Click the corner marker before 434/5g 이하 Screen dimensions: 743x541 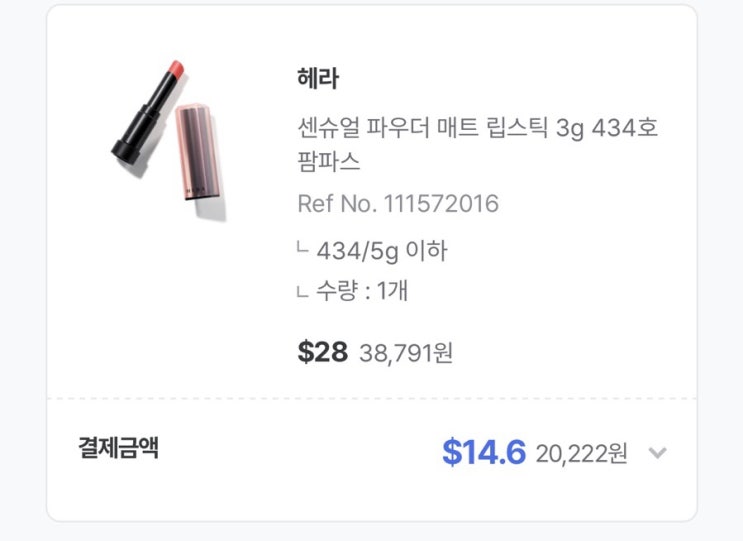coord(302,251)
